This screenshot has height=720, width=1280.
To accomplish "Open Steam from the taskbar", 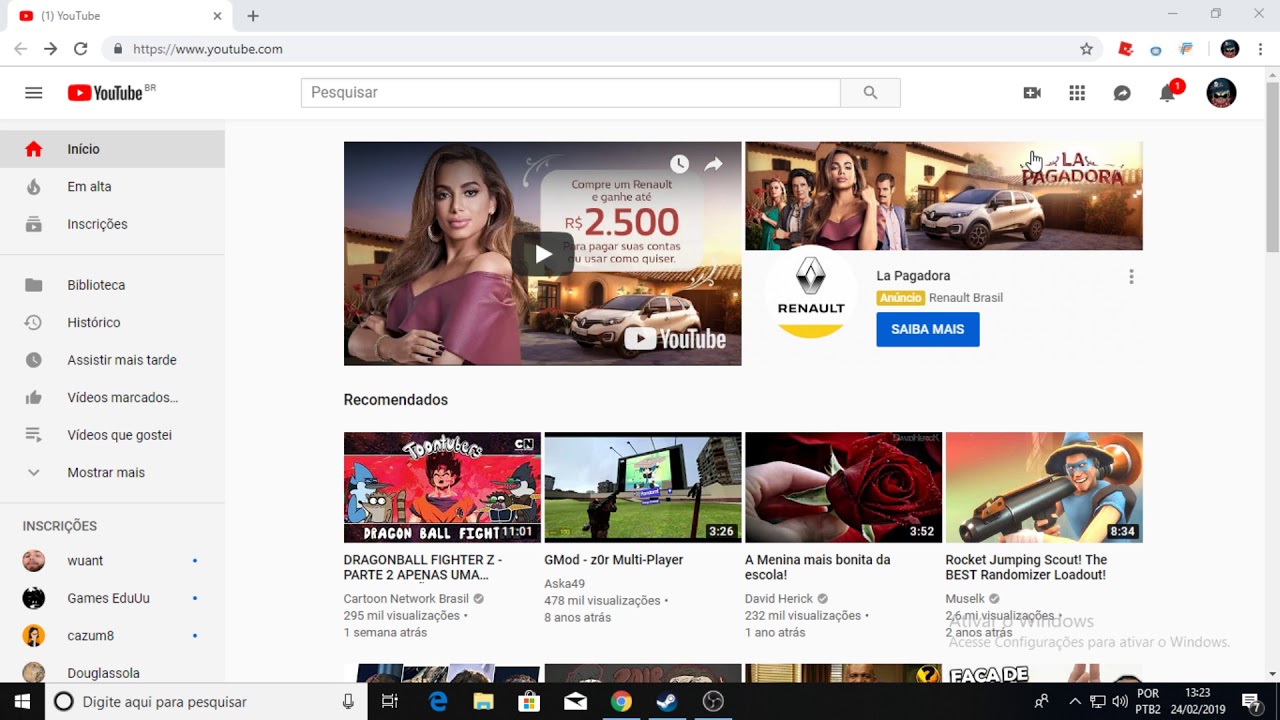I will (x=667, y=701).
